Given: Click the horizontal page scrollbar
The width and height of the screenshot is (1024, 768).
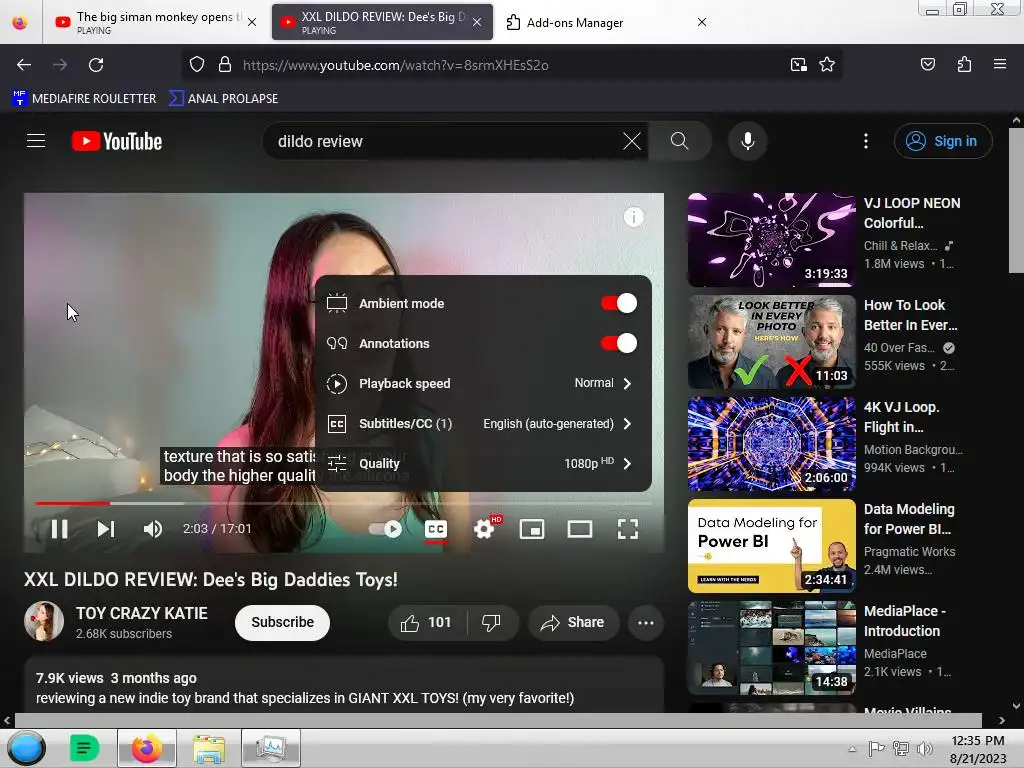Looking at the screenshot, I should point(498,720).
